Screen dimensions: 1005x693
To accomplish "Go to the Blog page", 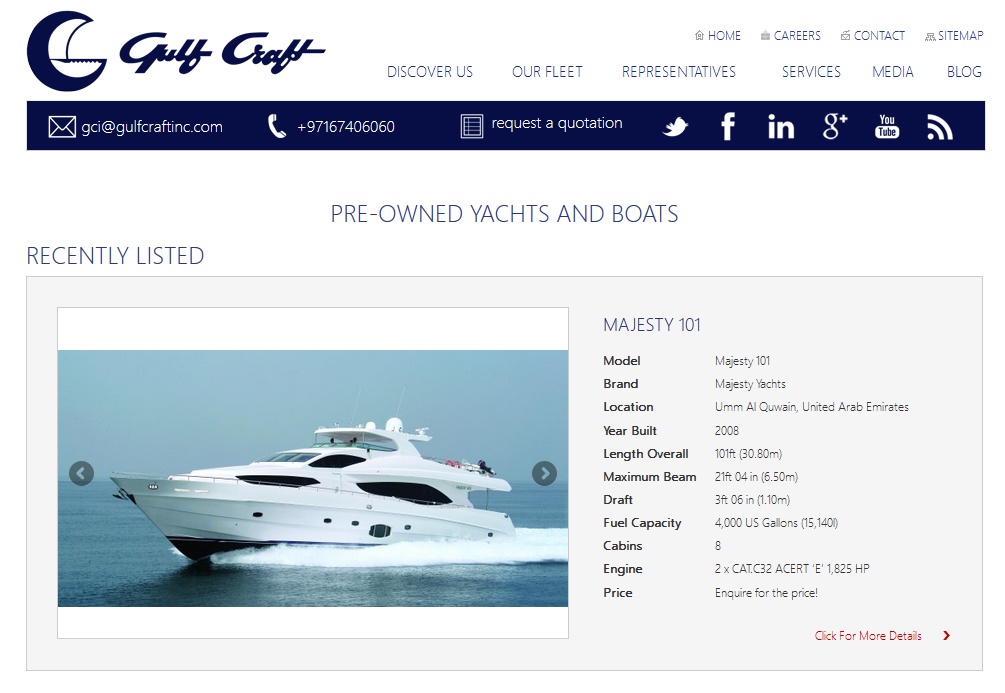I will pos(964,72).
